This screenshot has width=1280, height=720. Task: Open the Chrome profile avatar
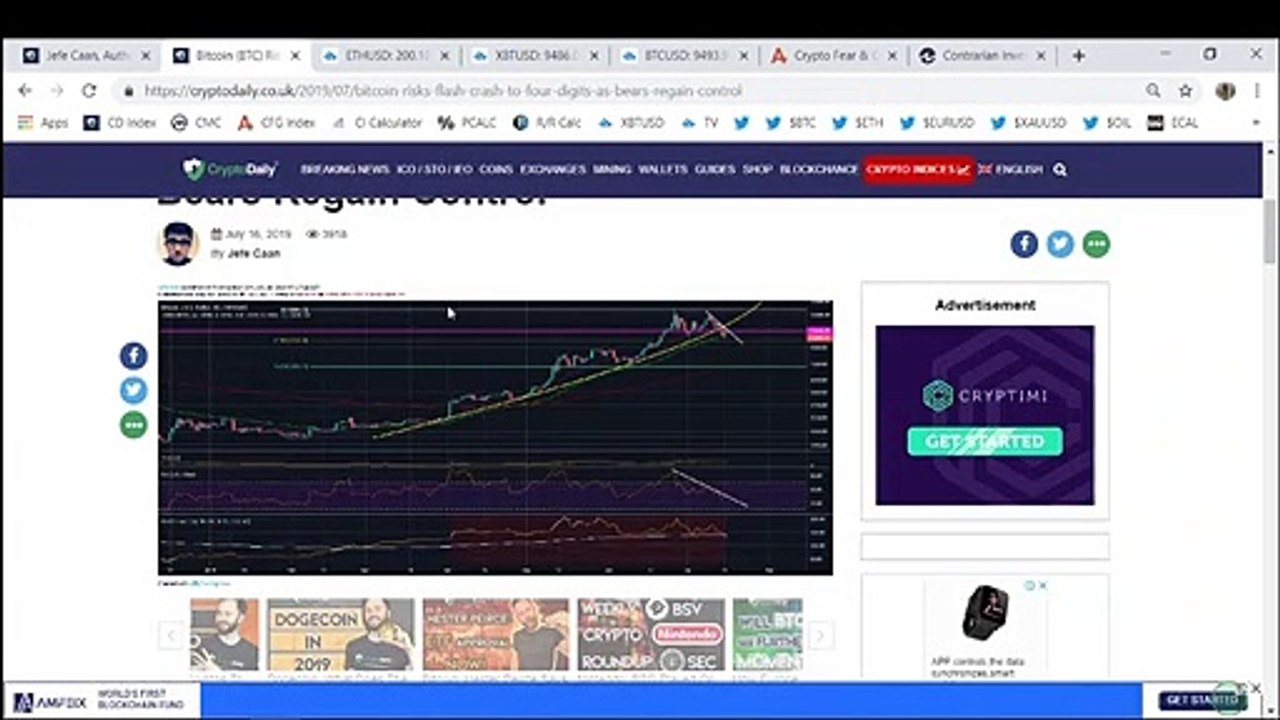tap(1225, 91)
